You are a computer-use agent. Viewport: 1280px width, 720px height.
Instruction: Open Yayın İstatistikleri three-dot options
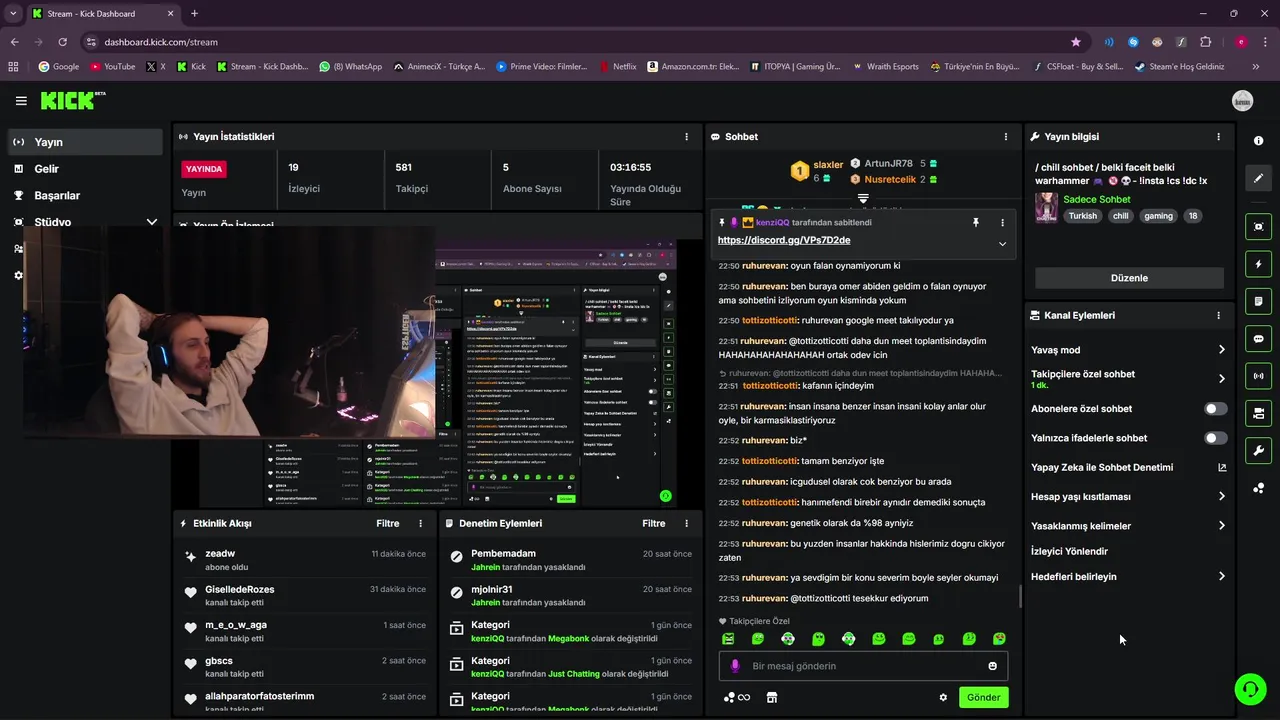tap(686, 137)
